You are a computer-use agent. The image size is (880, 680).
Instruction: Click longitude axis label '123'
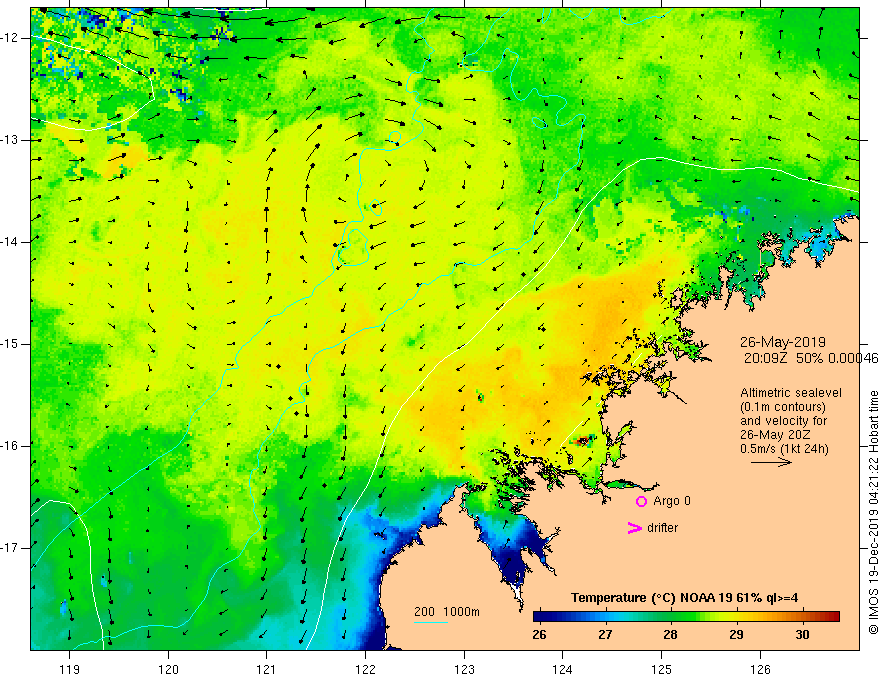pyautogui.click(x=464, y=669)
